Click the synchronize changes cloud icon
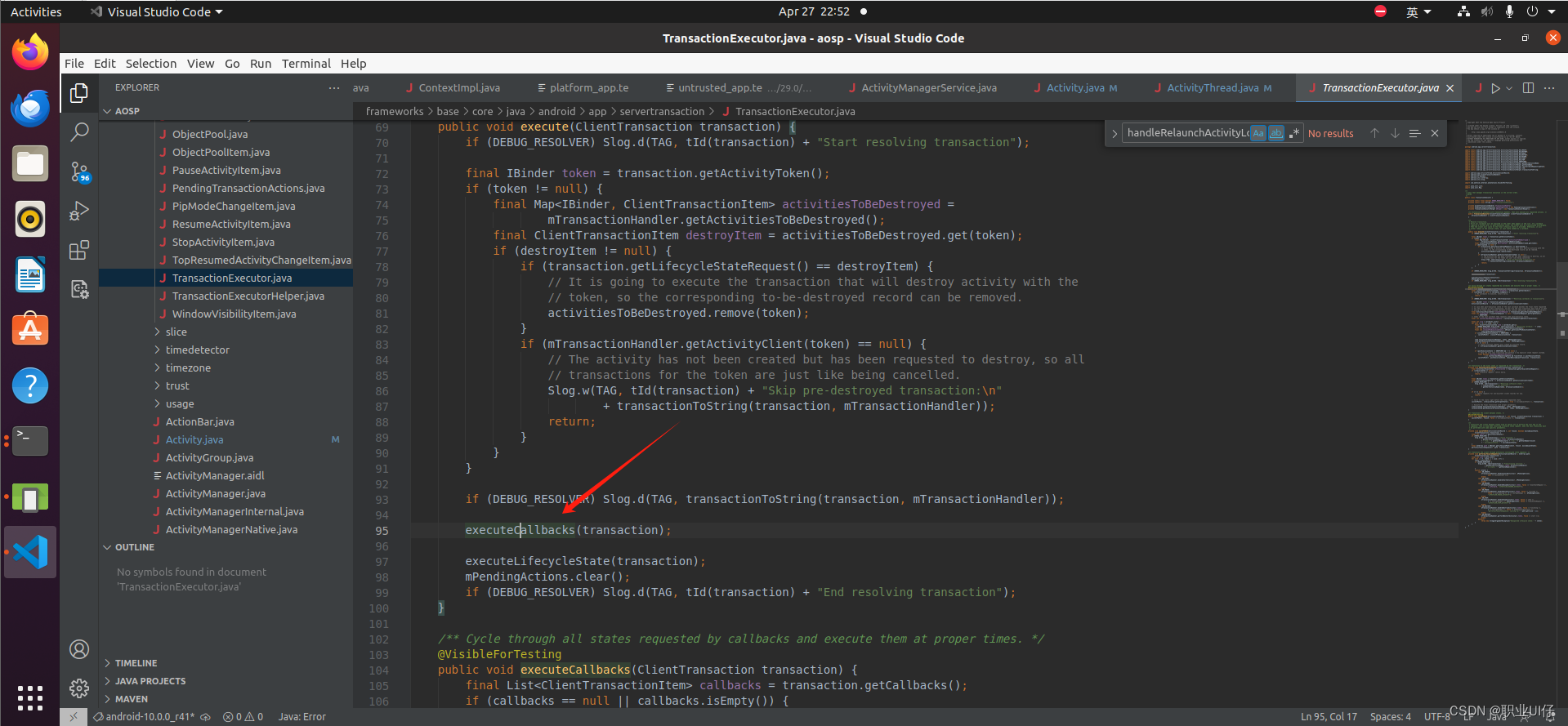 [206, 717]
